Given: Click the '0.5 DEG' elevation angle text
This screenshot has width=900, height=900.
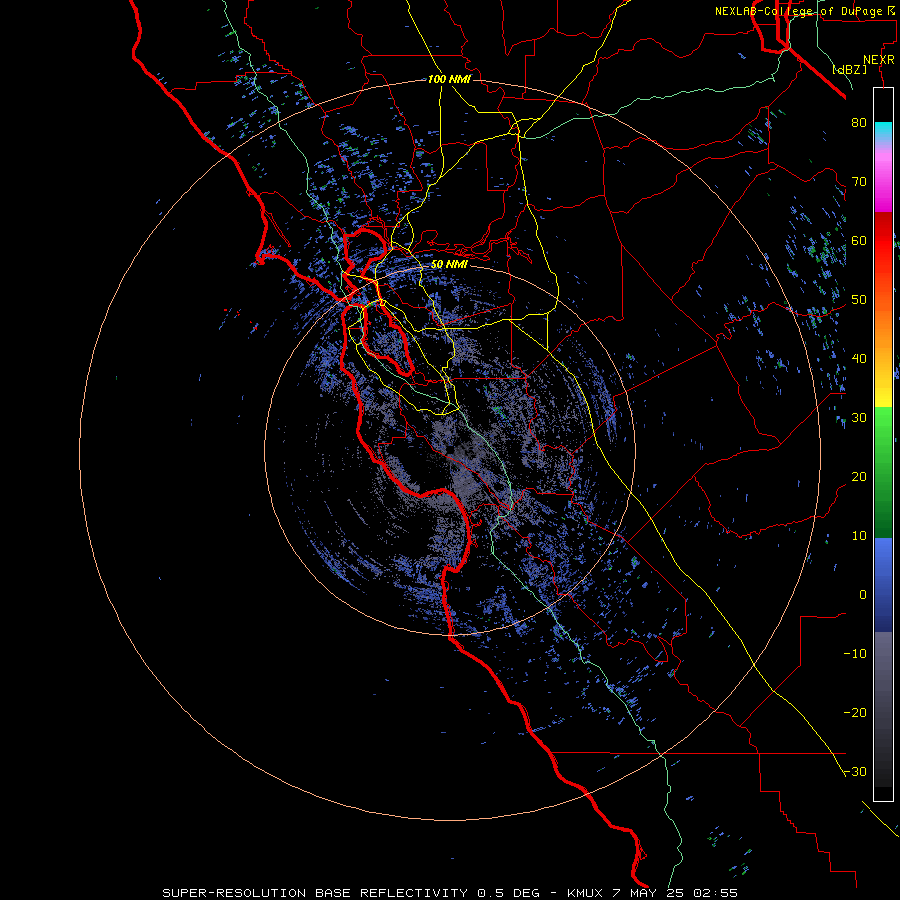Looking at the screenshot, I should [509, 893].
